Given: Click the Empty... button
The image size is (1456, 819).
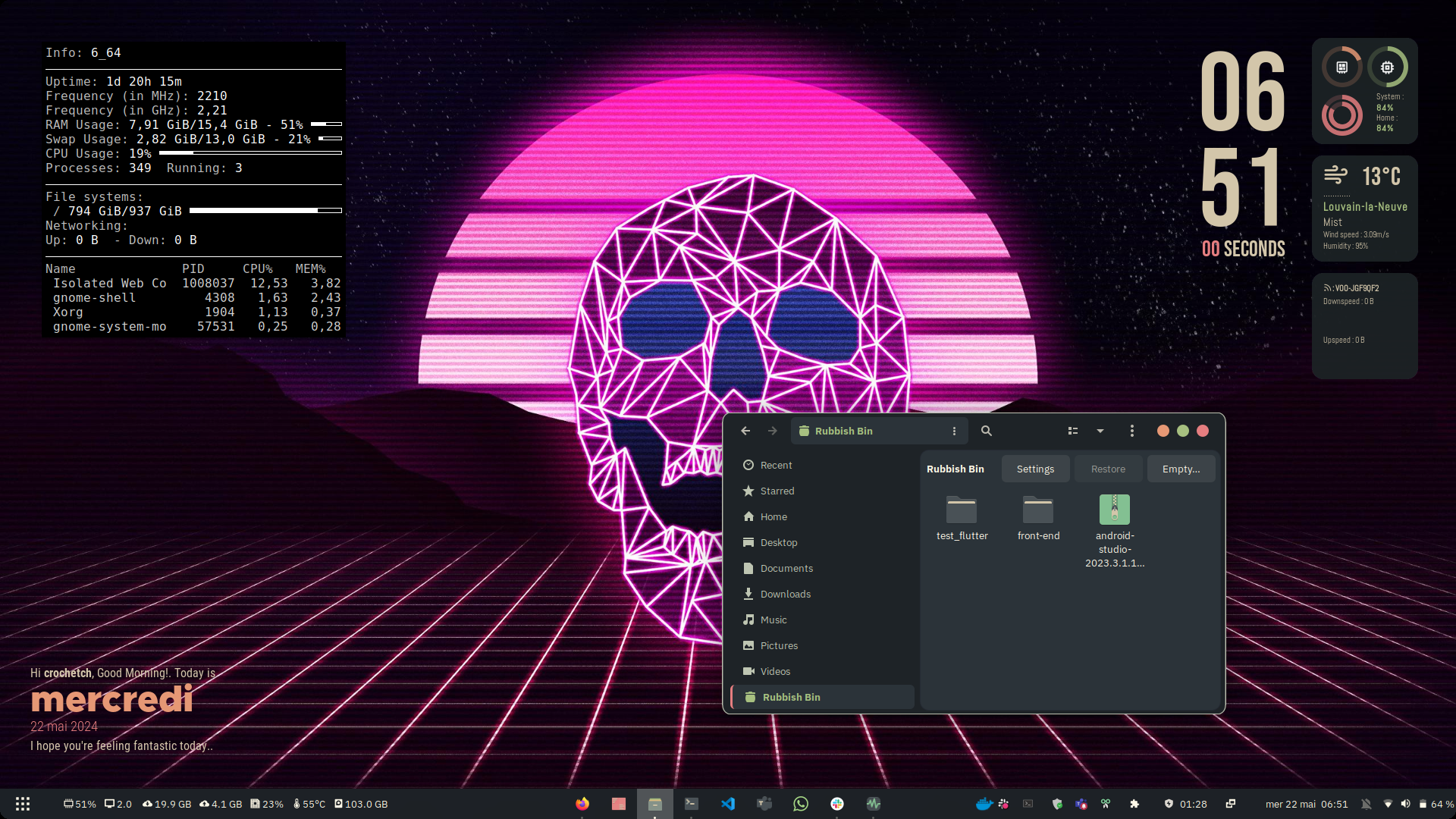Looking at the screenshot, I should coord(1181,469).
